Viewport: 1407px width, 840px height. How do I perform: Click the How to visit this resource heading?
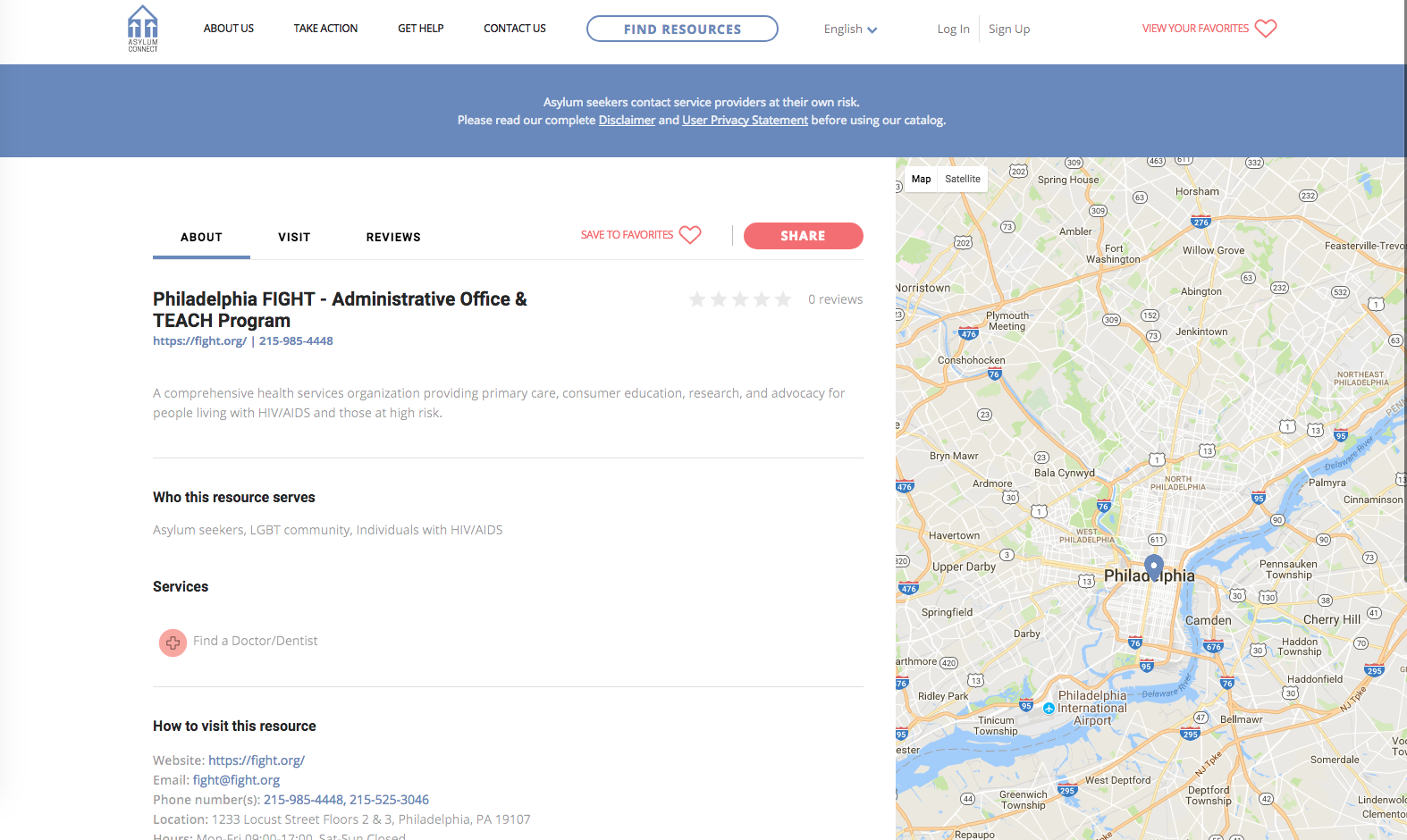click(x=234, y=727)
